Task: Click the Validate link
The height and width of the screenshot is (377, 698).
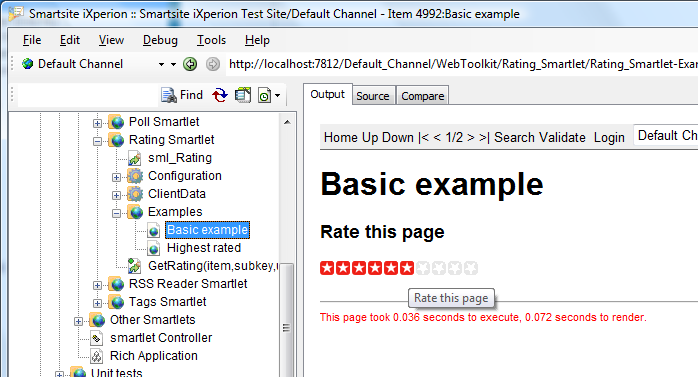Action: point(562,138)
